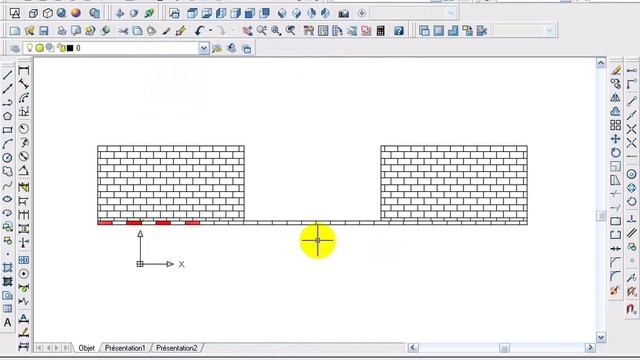Image resolution: width=640 pixels, height=360 pixels.
Task: Undo the last action
Action: point(199,31)
